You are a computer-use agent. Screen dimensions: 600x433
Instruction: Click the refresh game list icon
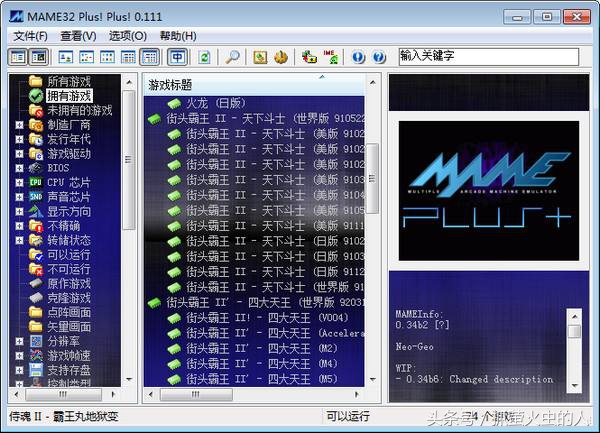[x=204, y=57]
